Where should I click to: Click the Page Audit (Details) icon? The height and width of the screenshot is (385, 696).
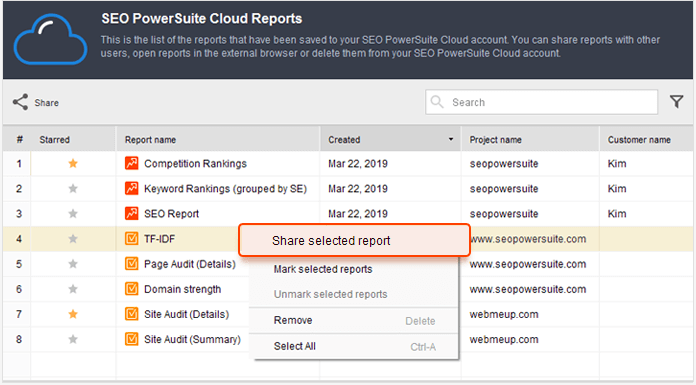click(x=131, y=264)
